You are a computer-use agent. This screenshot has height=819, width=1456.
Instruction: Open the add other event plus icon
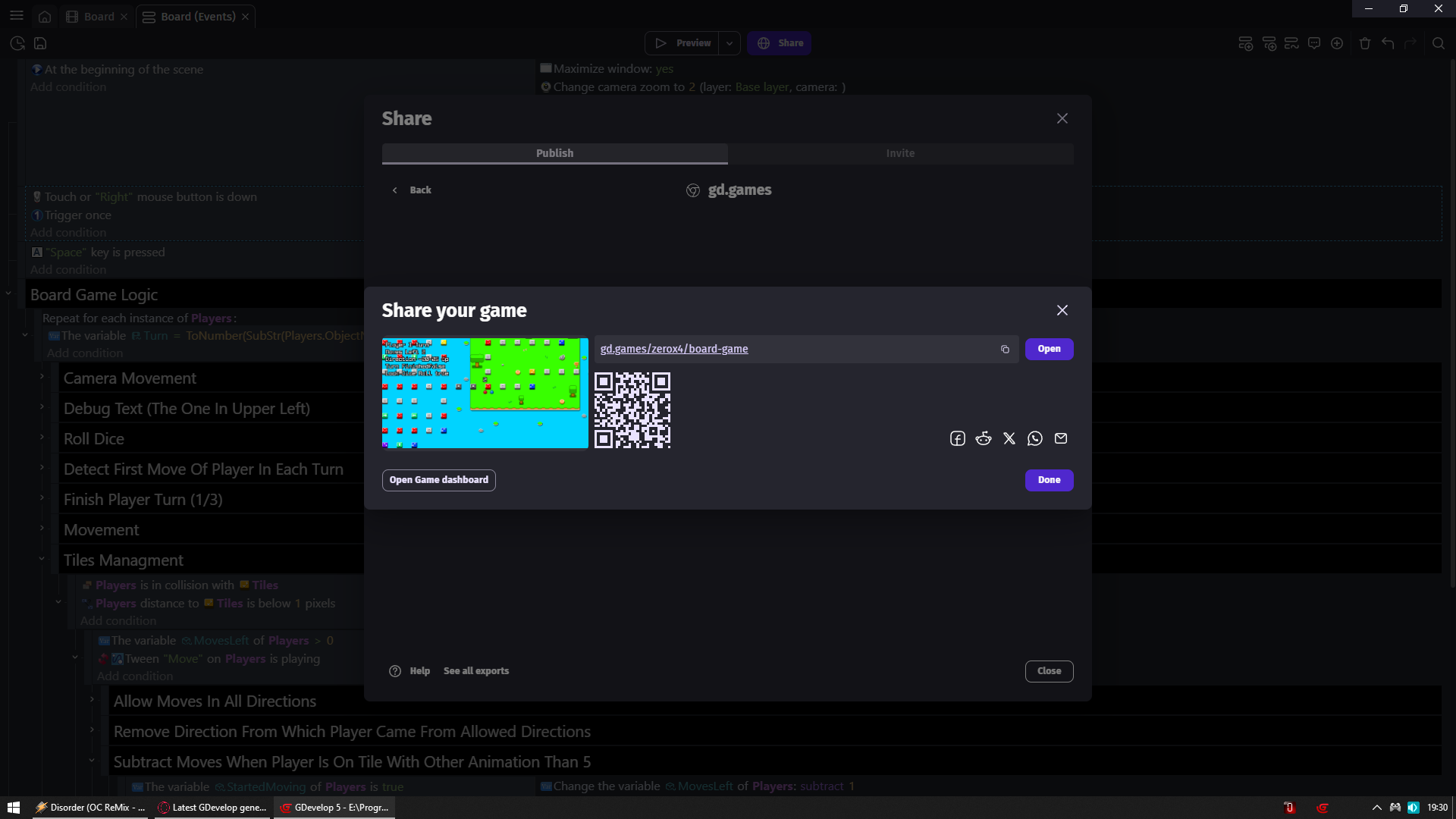coord(1337,43)
